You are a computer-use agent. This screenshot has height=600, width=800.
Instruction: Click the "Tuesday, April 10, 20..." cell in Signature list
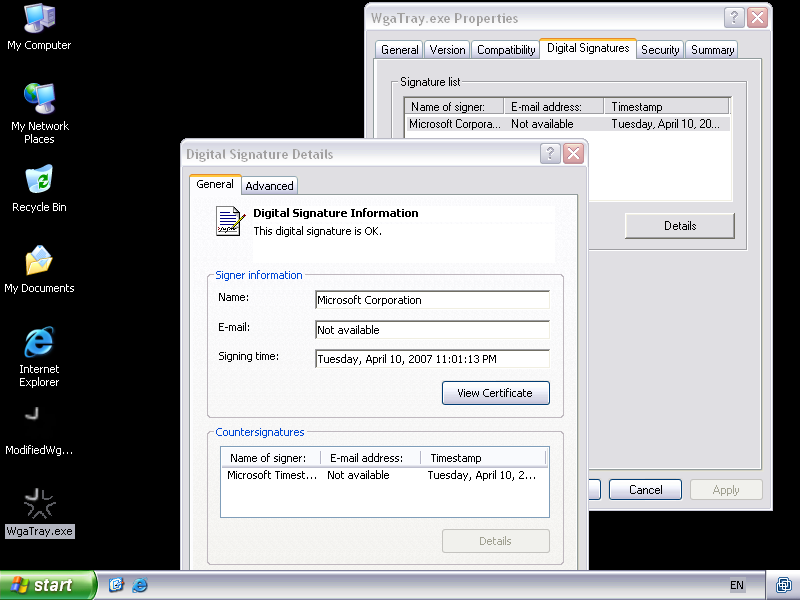tap(665, 124)
